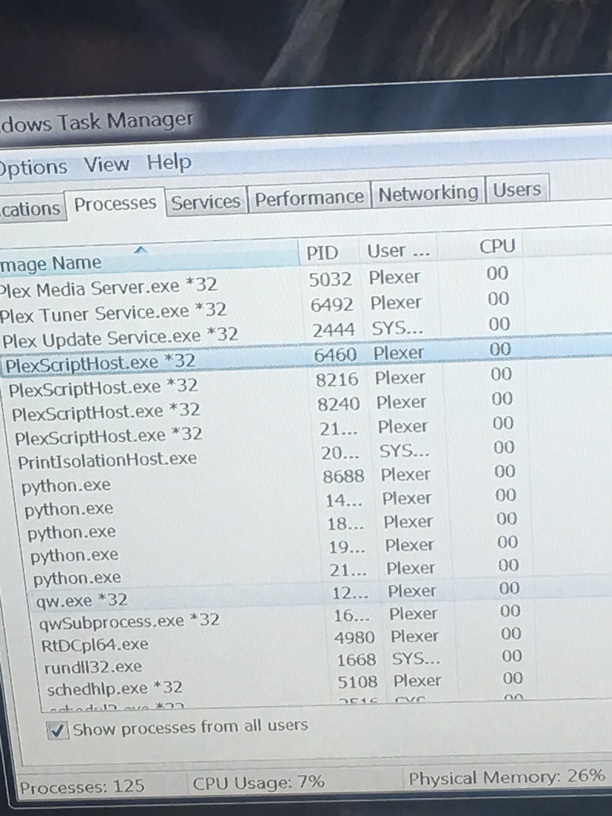The height and width of the screenshot is (816, 612).
Task: Select PlexScriptHost.exe with PID 6460
Action: point(306,356)
